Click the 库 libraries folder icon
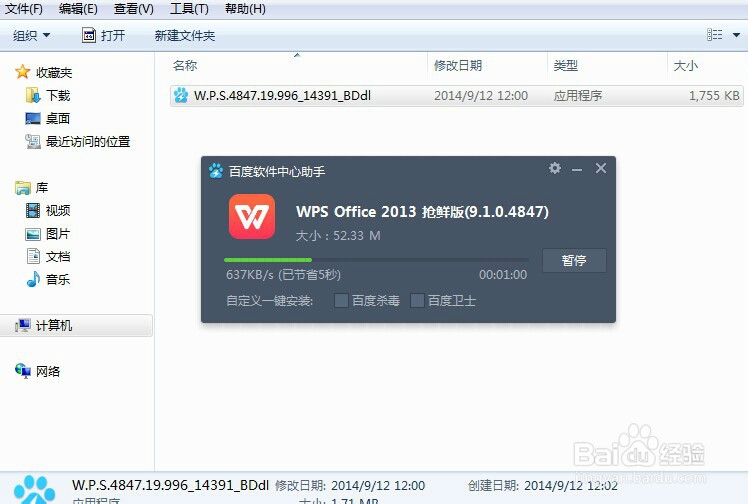Viewport: 748px width, 504px height. [22, 188]
